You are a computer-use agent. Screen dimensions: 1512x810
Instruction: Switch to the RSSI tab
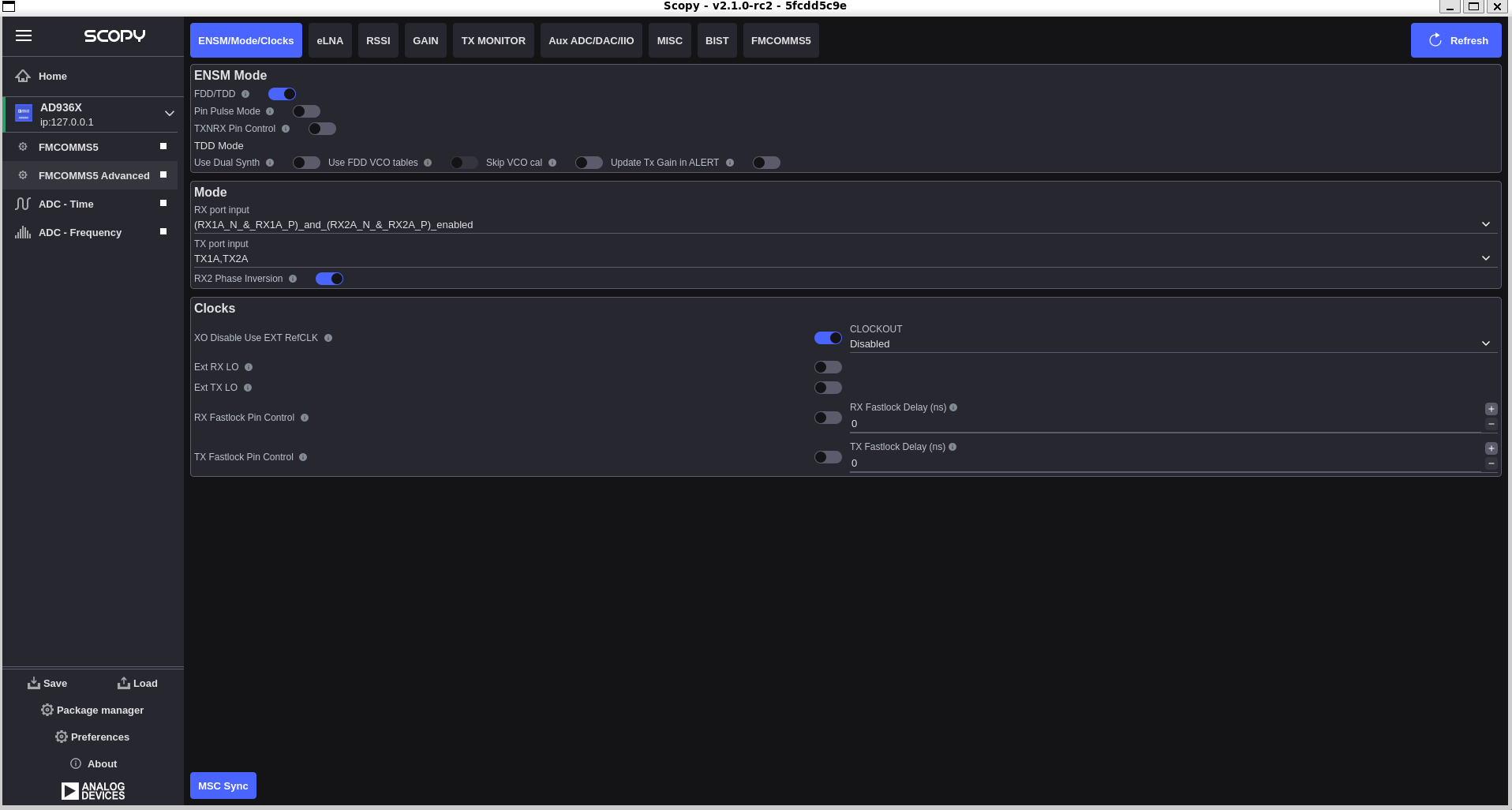click(378, 40)
